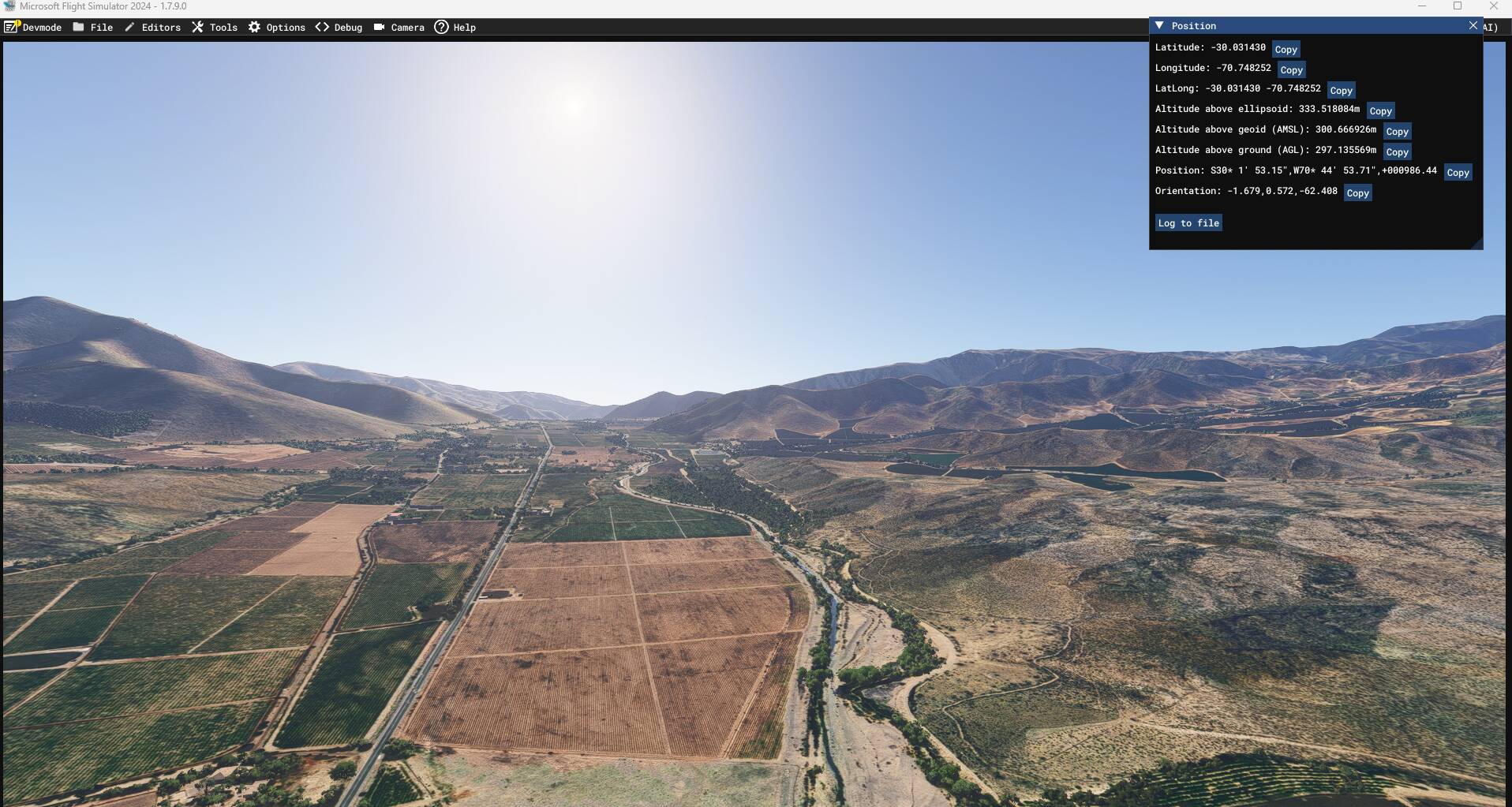
Task: Click the Debug code-brackets icon
Action: click(322, 27)
